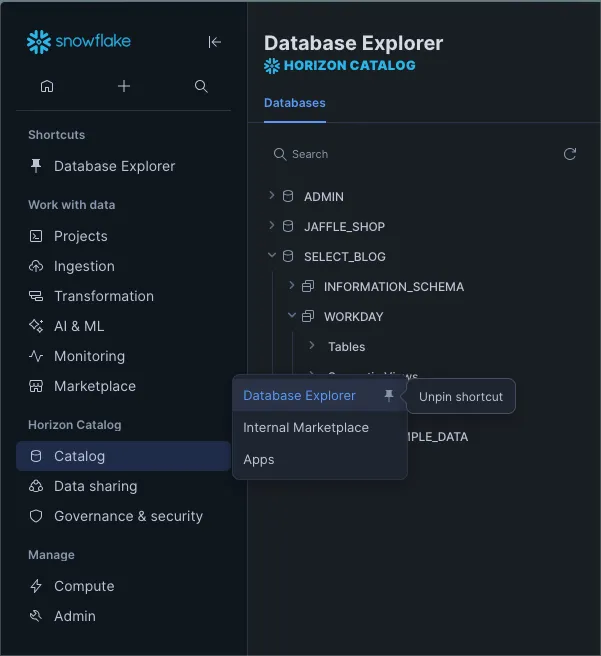
Task: Open Admin in sidebar
Action: point(123,616)
